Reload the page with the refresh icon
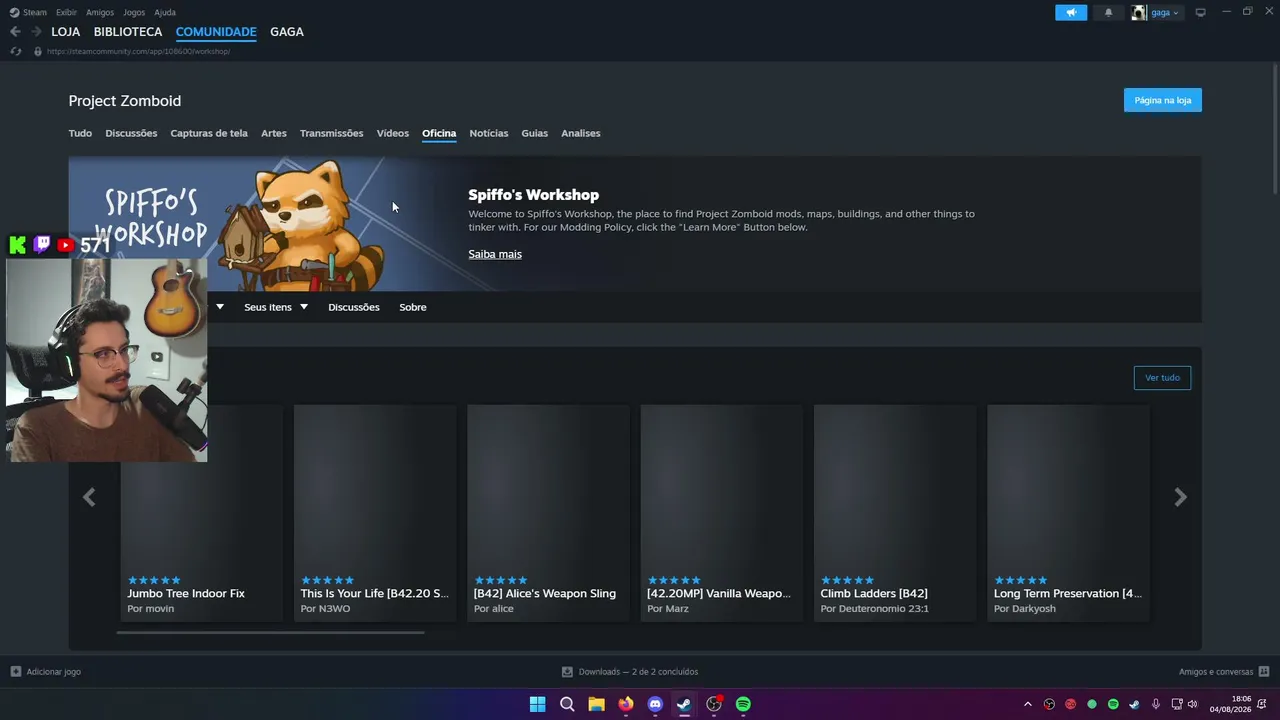Viewport: 1280px width, 720px height. tap(15, 51)
